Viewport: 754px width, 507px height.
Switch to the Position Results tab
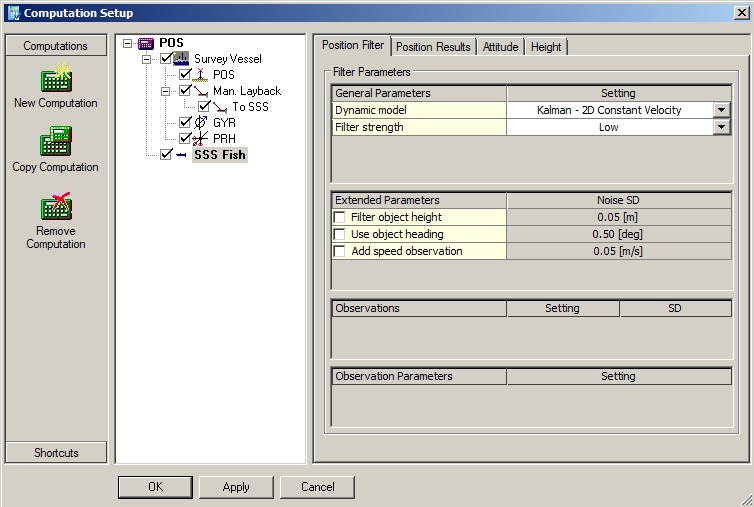(433, 47)
